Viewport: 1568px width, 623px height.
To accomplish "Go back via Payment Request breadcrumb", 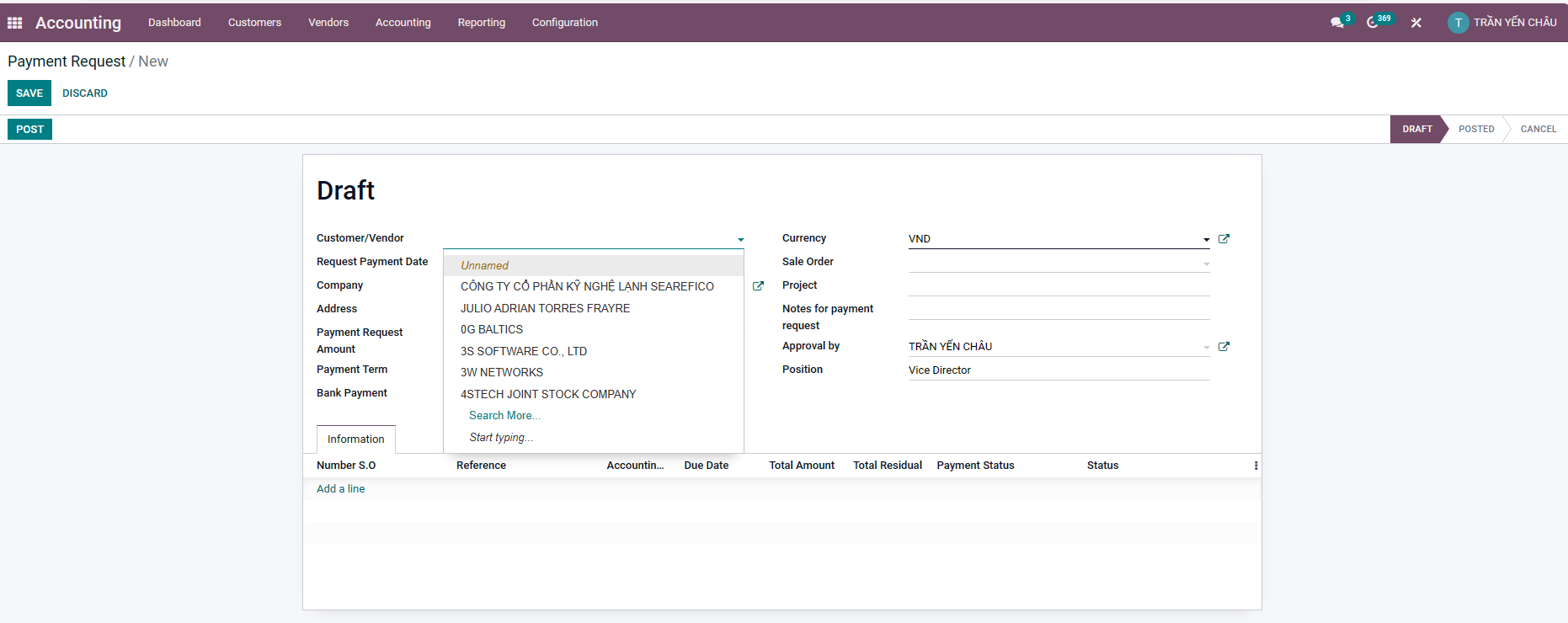I will (x=67, y=61).
